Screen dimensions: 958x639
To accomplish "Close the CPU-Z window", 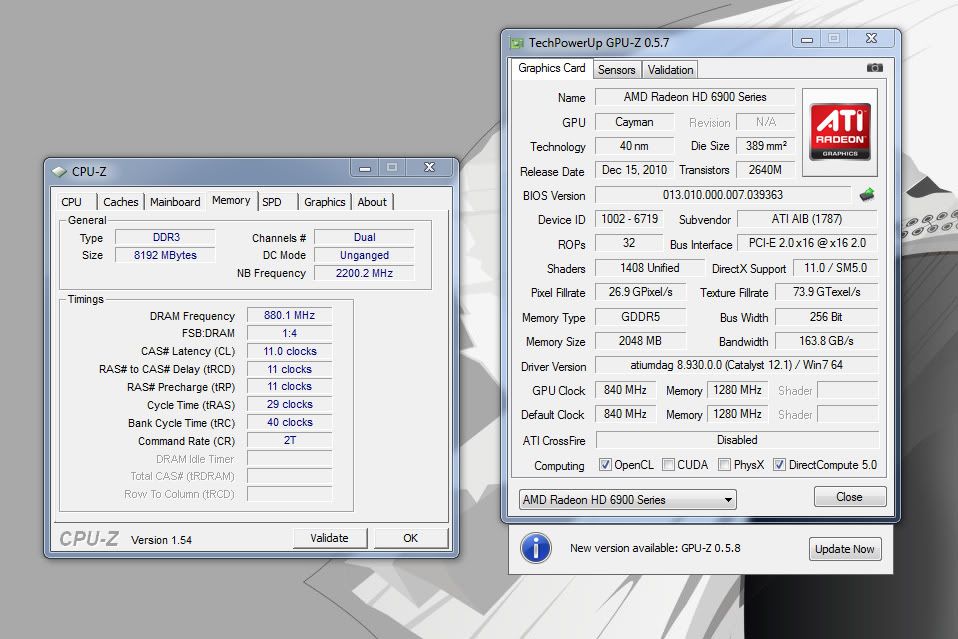I will coord(430,168).
